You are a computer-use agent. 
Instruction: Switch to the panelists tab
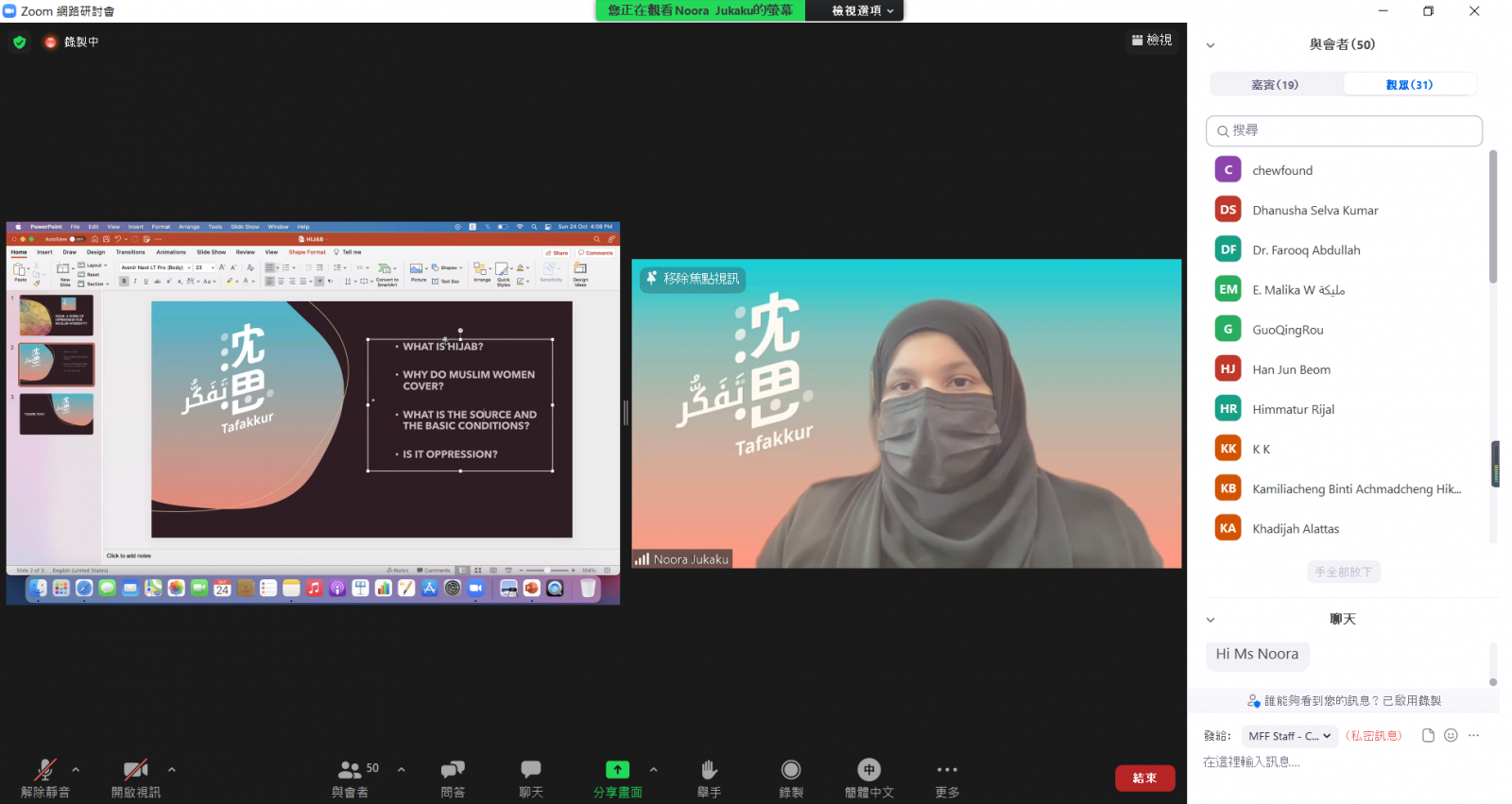pos(1275,85)
